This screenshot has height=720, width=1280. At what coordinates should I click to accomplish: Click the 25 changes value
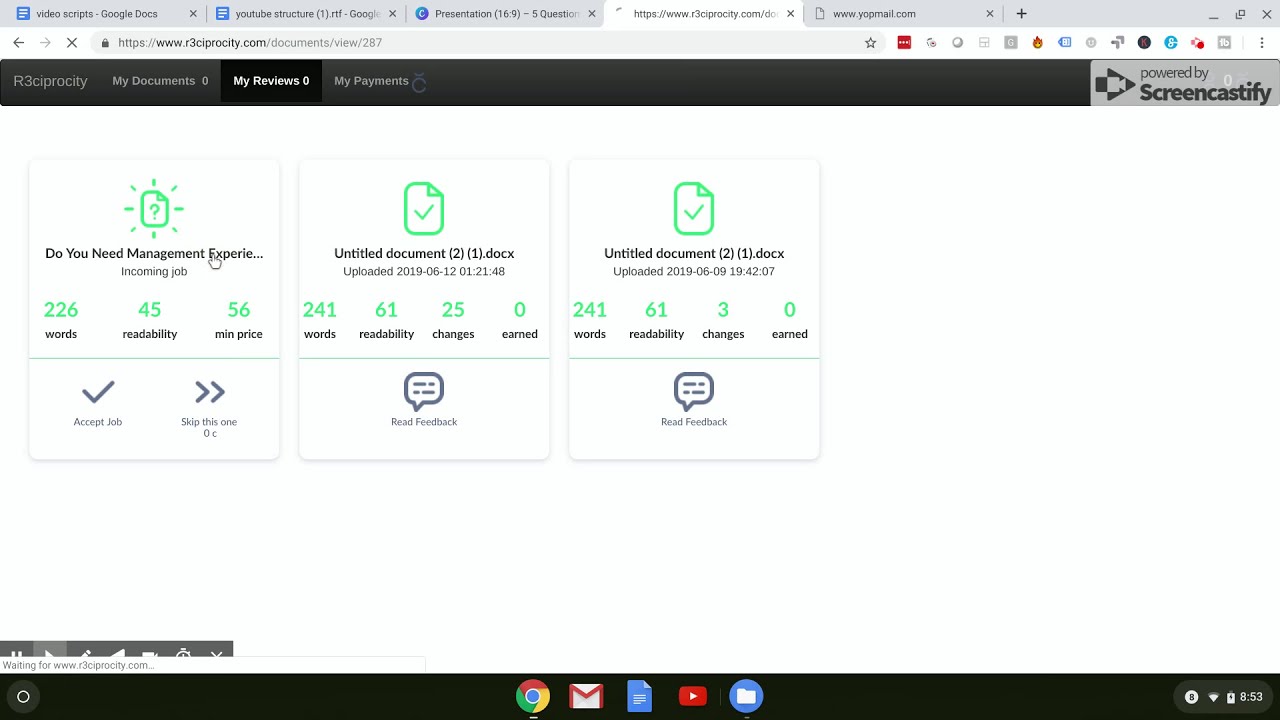point(453,310)
